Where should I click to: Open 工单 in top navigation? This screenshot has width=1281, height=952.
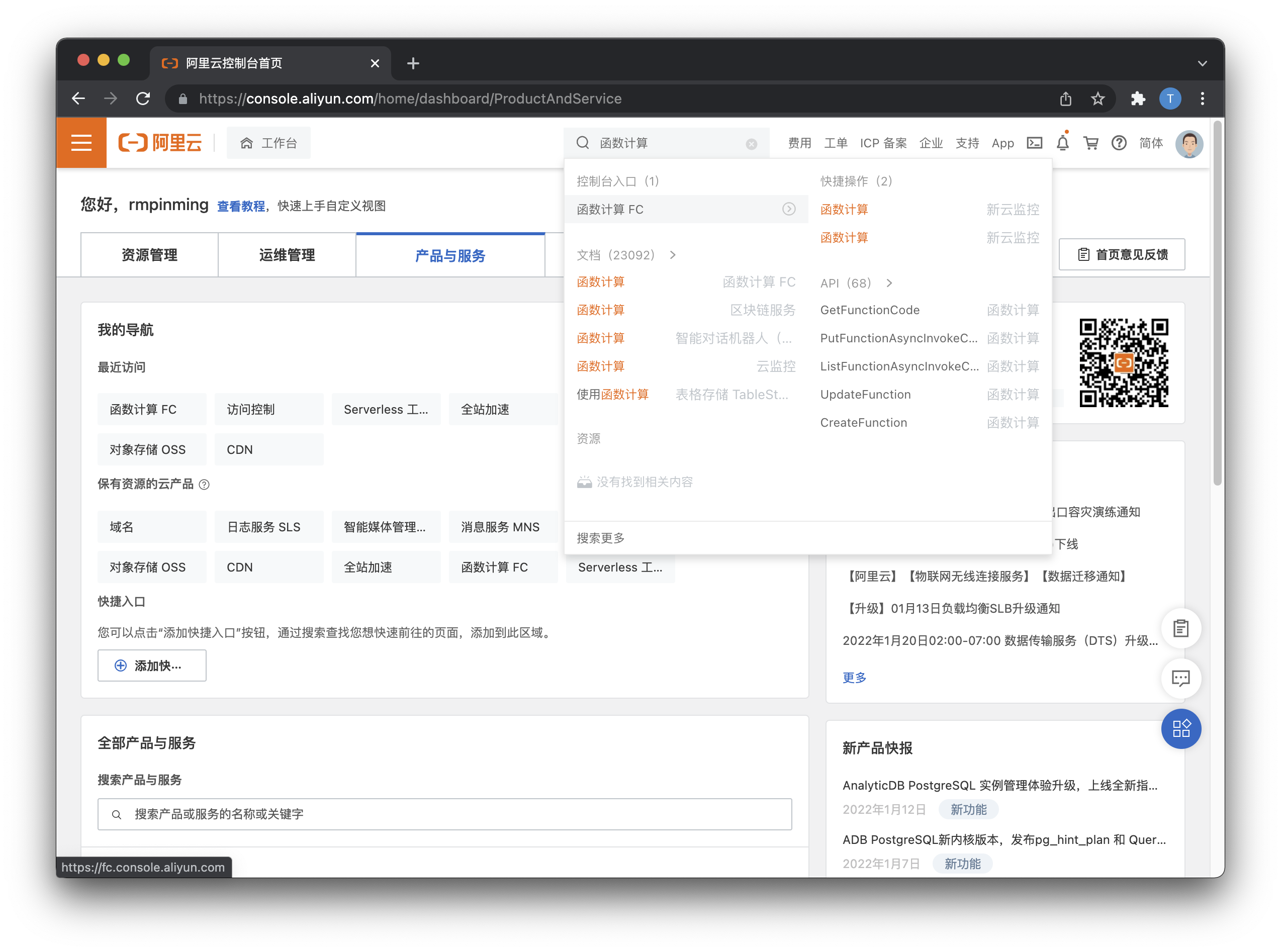coord(835,143)
